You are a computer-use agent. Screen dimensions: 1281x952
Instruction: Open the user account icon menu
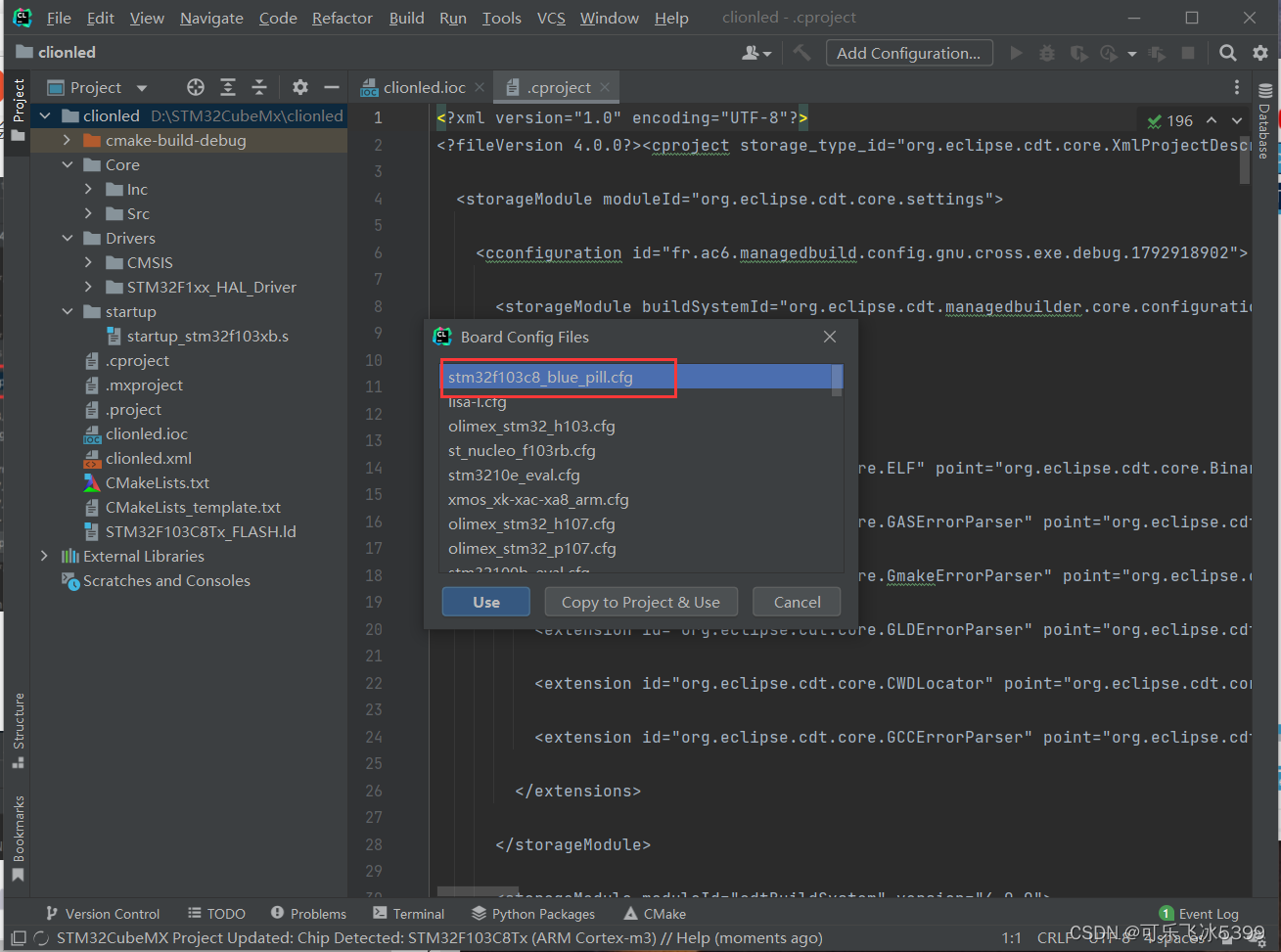click(756, 53)
